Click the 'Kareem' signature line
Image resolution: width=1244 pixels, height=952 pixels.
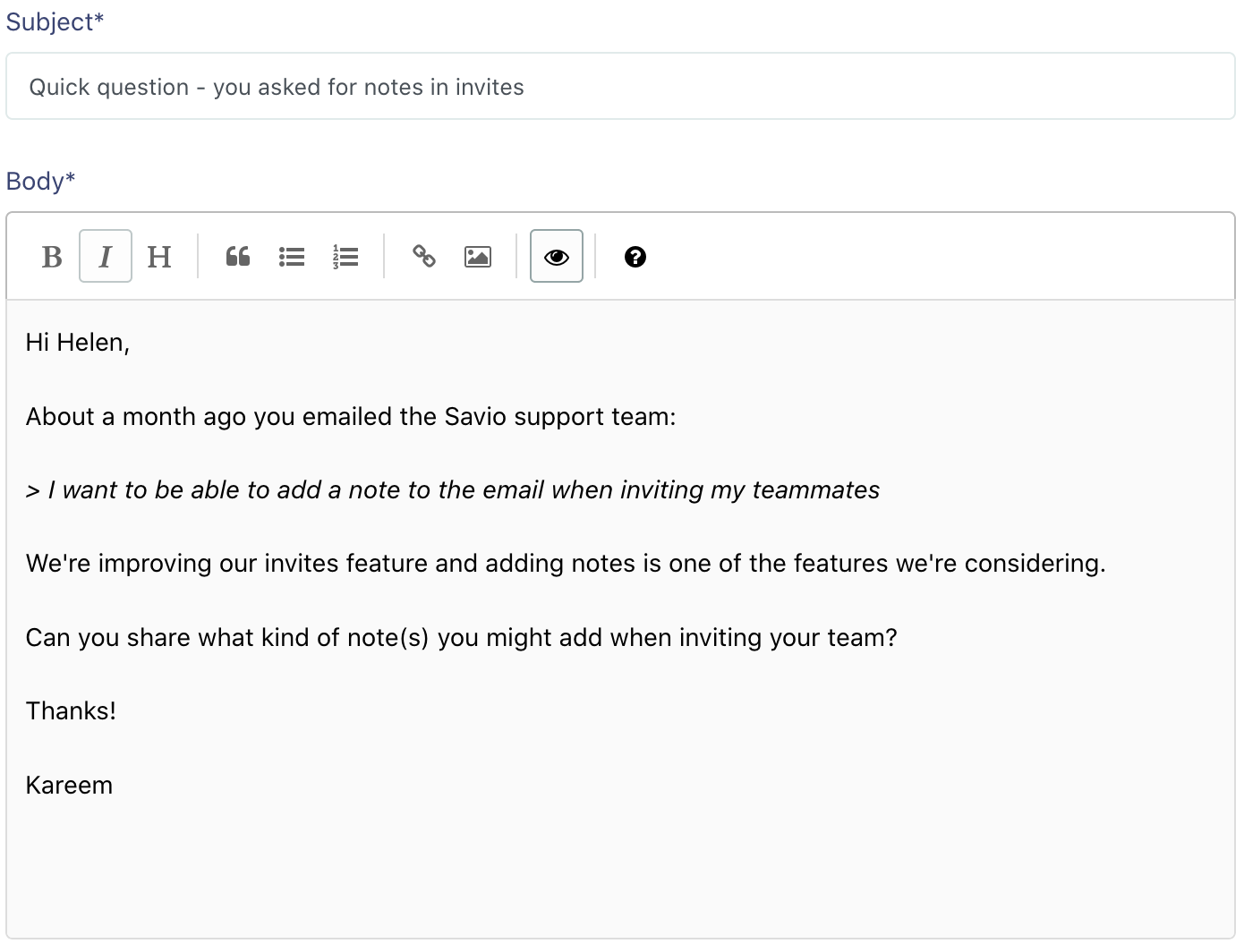(x=70, y=786)
